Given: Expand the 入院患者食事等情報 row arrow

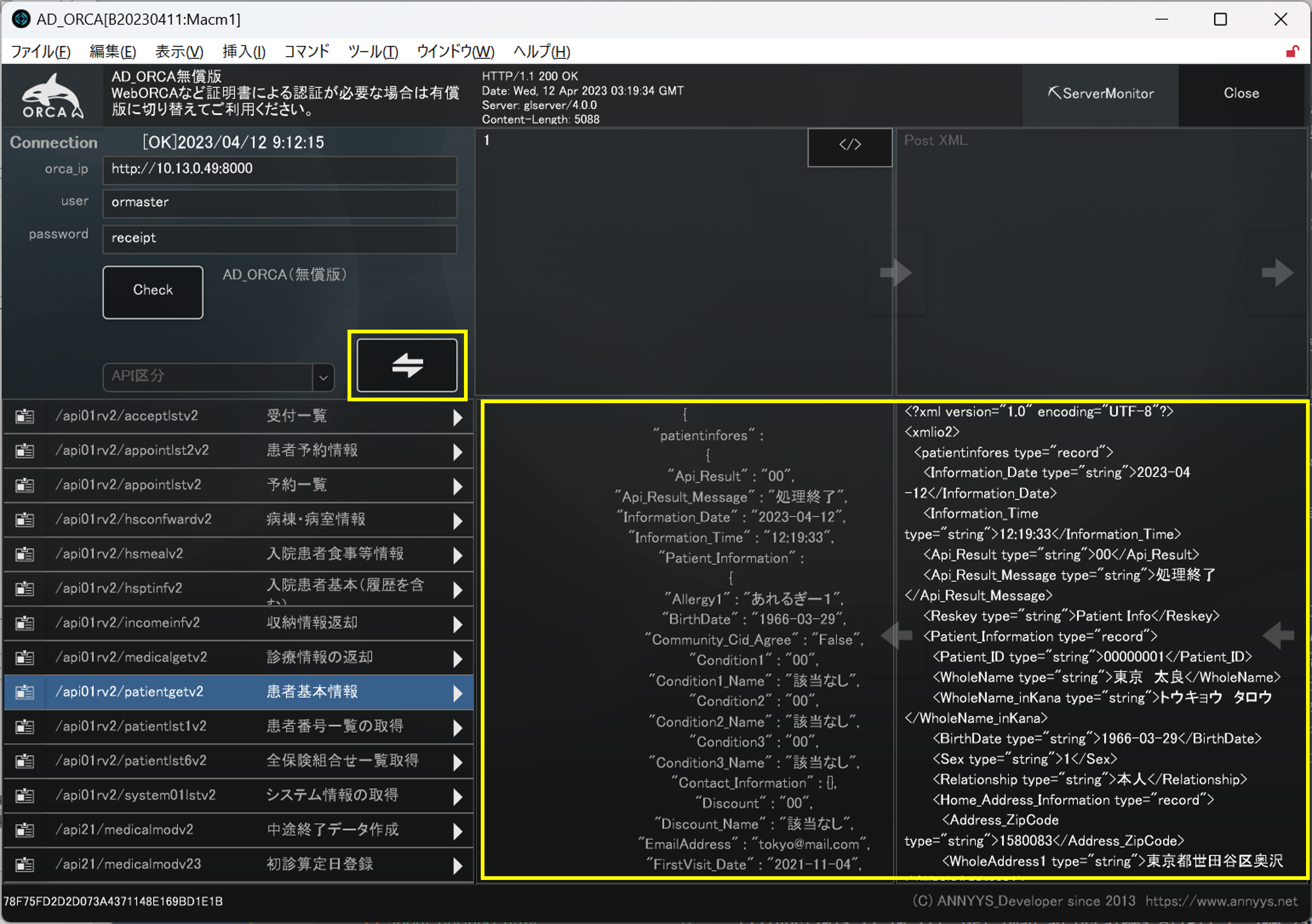Looking at the screenshot, I should pos(458,556).
